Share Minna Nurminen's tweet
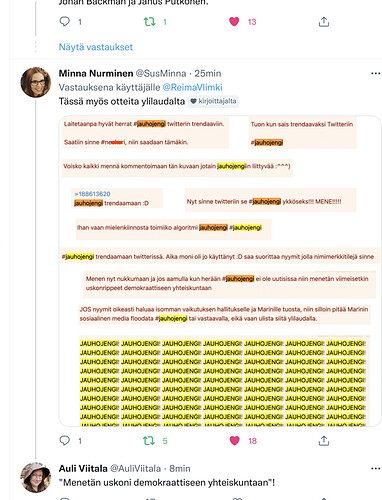Viewport: 382px width, 500px height. [x=324, y=441]
